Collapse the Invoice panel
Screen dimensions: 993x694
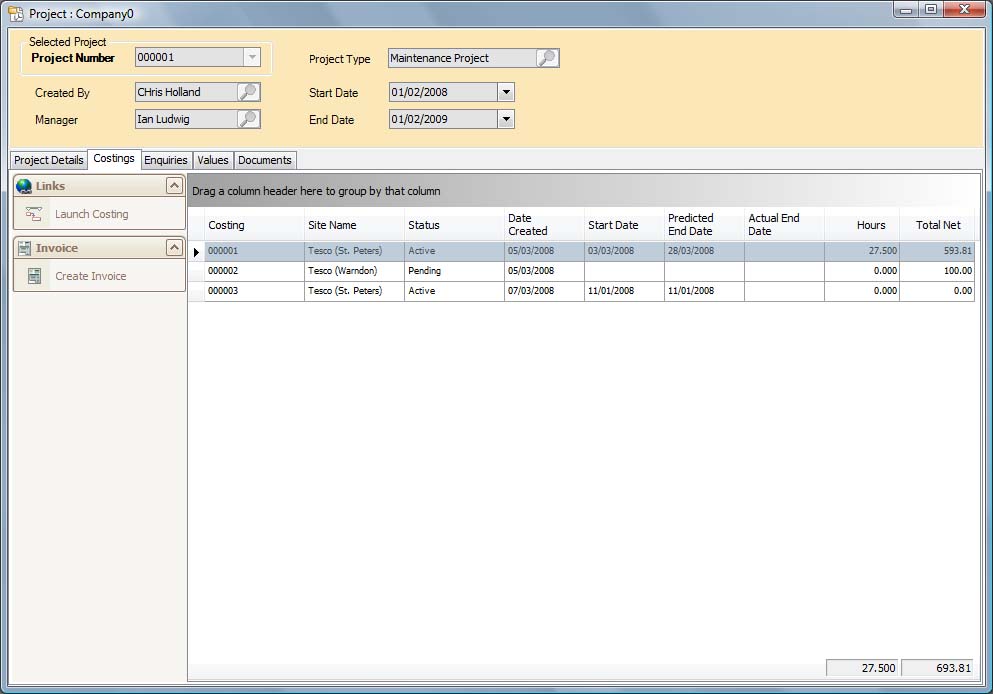[174, 248]
